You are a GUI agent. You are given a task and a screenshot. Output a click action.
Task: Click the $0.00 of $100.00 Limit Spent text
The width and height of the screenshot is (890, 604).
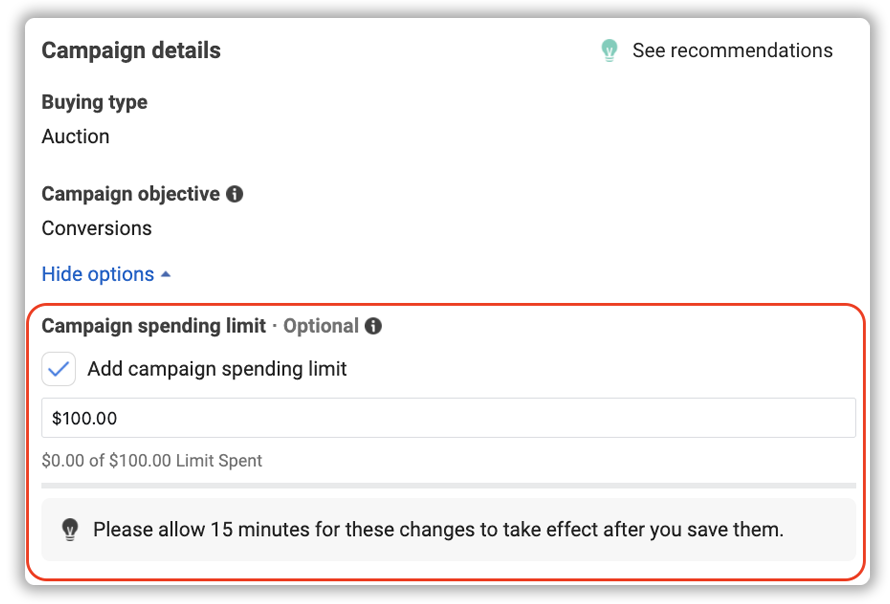(x=152, y=460)
